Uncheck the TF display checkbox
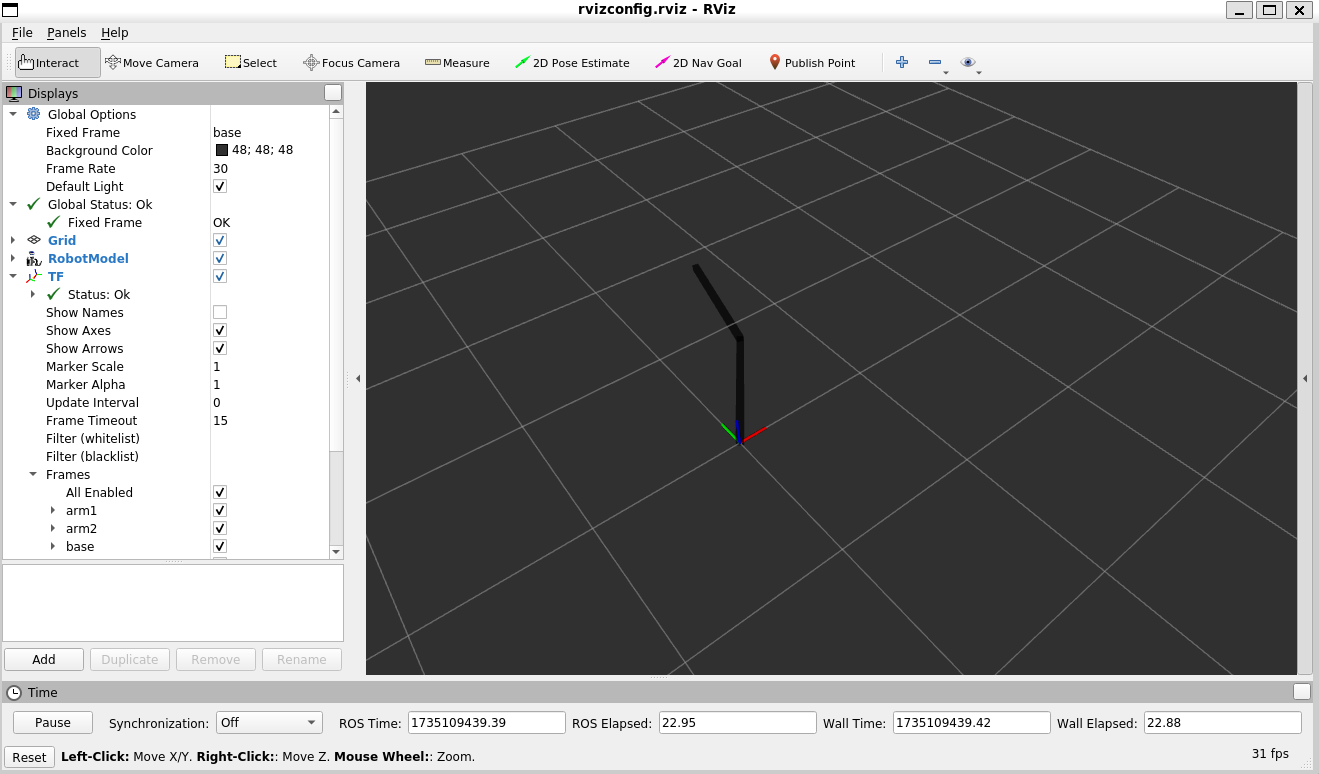 tap(220, 276)
